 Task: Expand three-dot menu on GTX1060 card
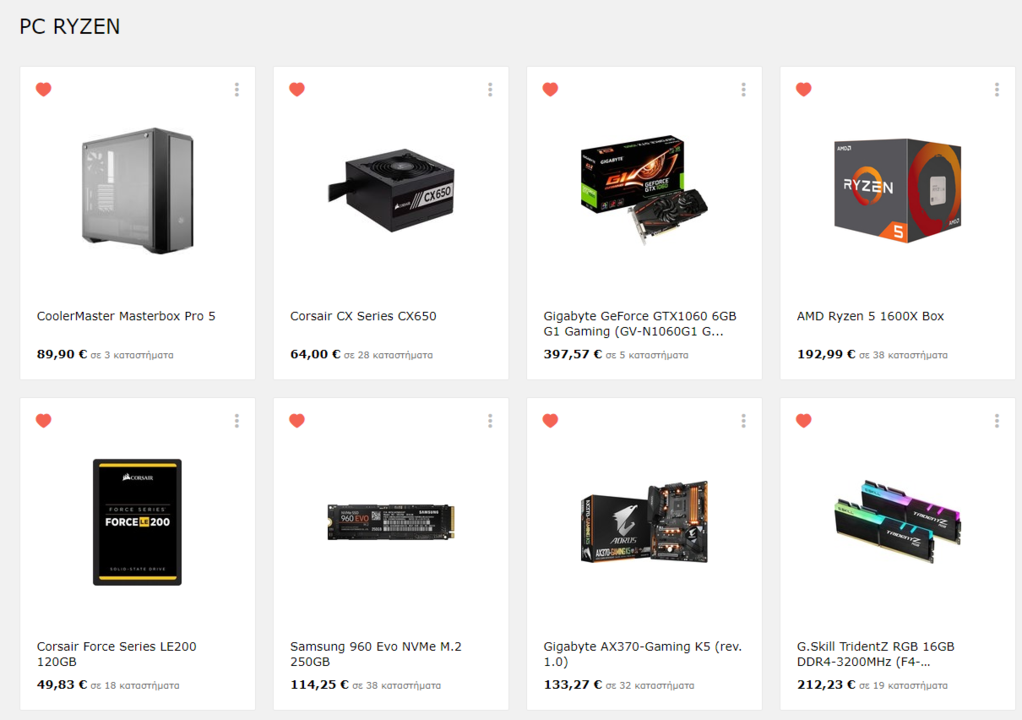[744, 90]
